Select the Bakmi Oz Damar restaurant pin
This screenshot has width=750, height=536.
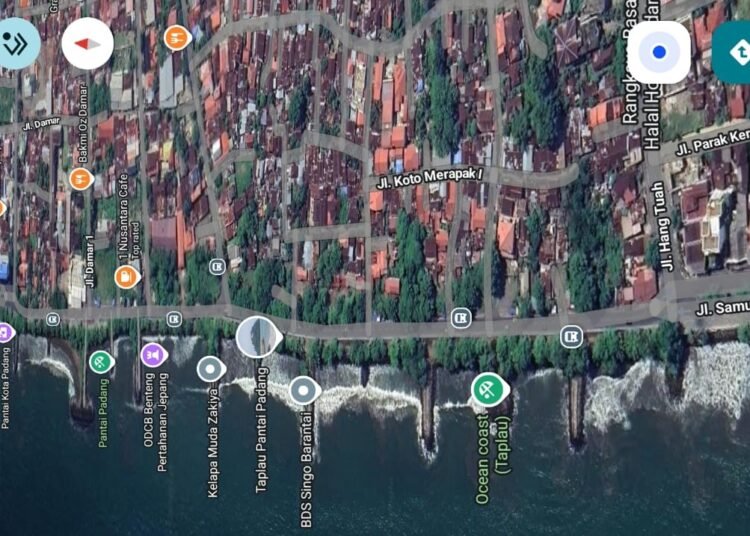82,179
